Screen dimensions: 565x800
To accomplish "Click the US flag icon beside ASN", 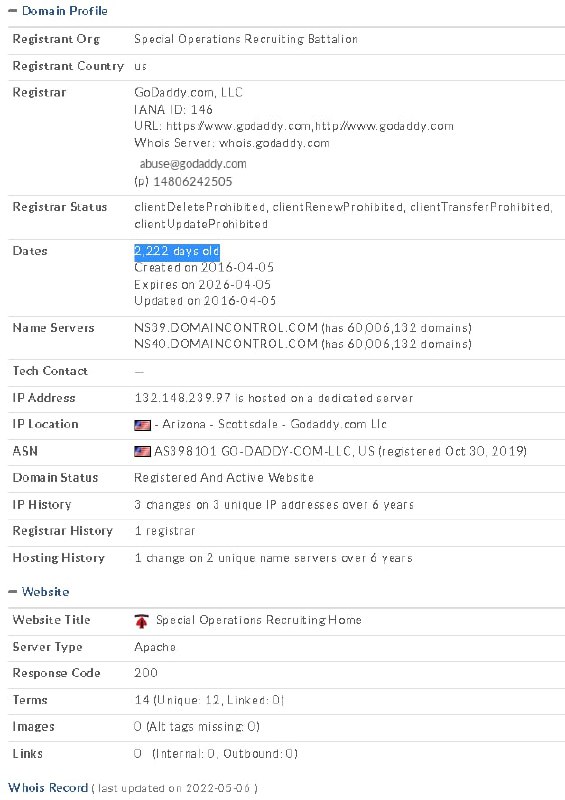I will click(x=142, y=451).
